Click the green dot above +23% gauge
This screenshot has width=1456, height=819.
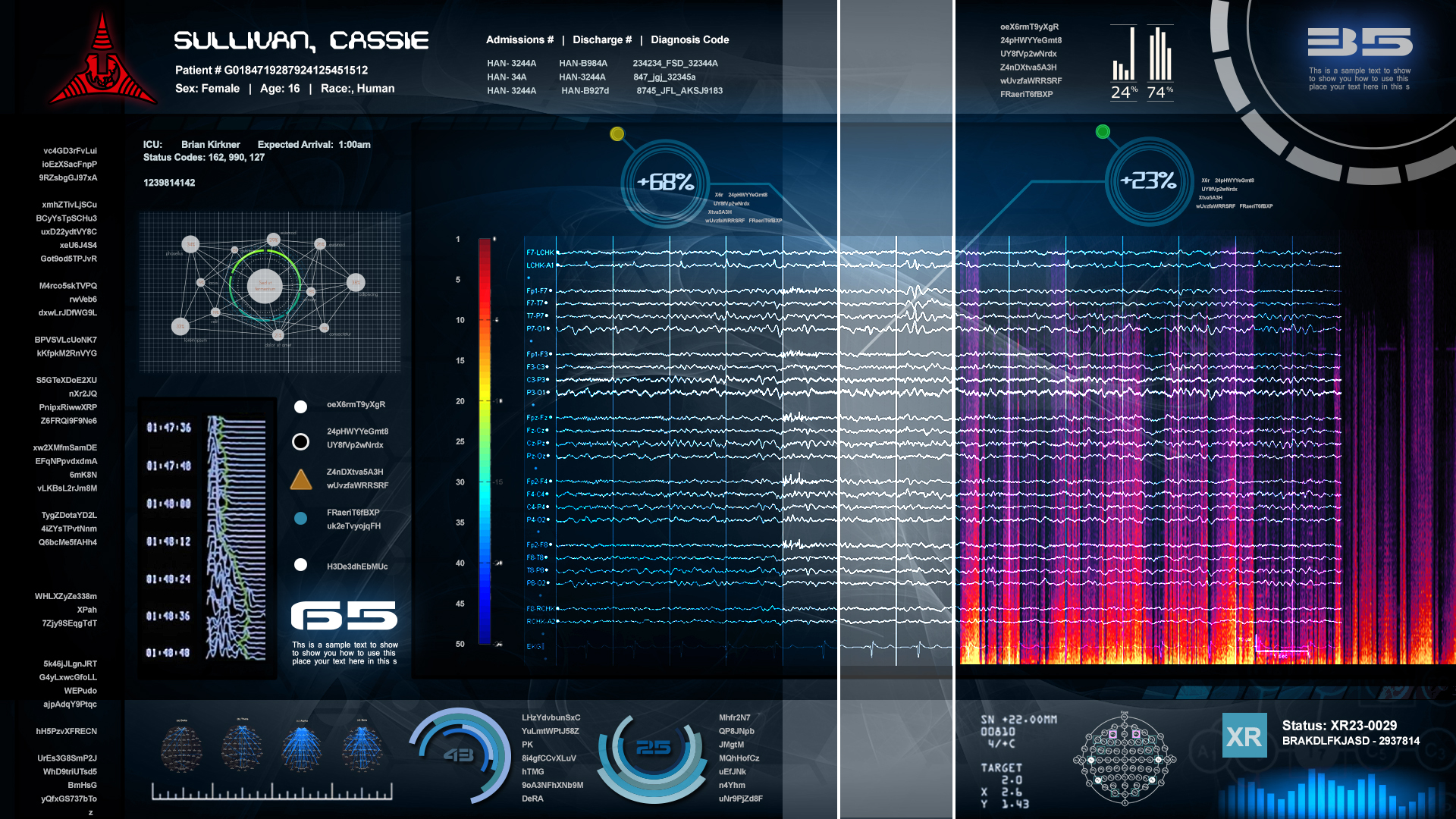1103,132
